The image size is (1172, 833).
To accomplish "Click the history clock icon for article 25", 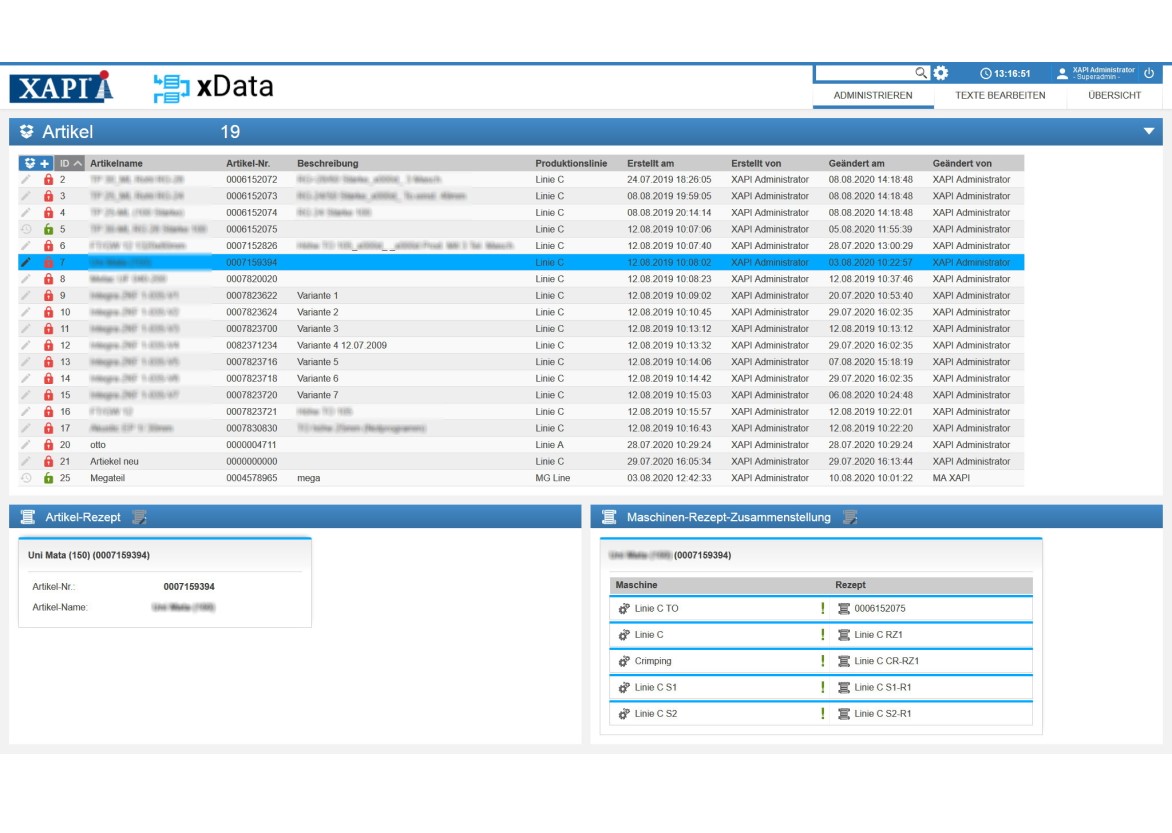I will tap(26, 478).
